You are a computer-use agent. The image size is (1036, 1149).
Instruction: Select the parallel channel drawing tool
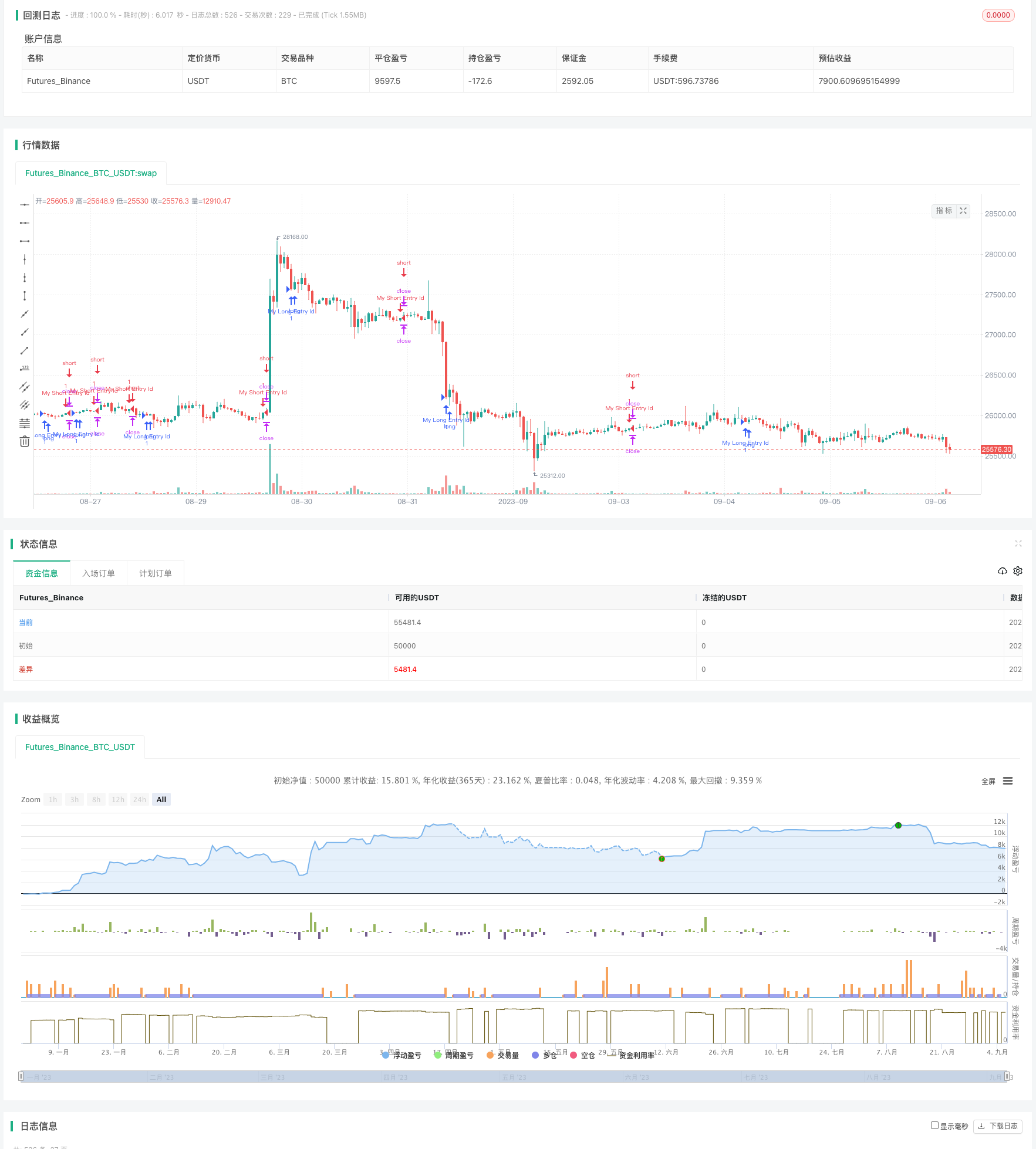click(x=24, y=387)
